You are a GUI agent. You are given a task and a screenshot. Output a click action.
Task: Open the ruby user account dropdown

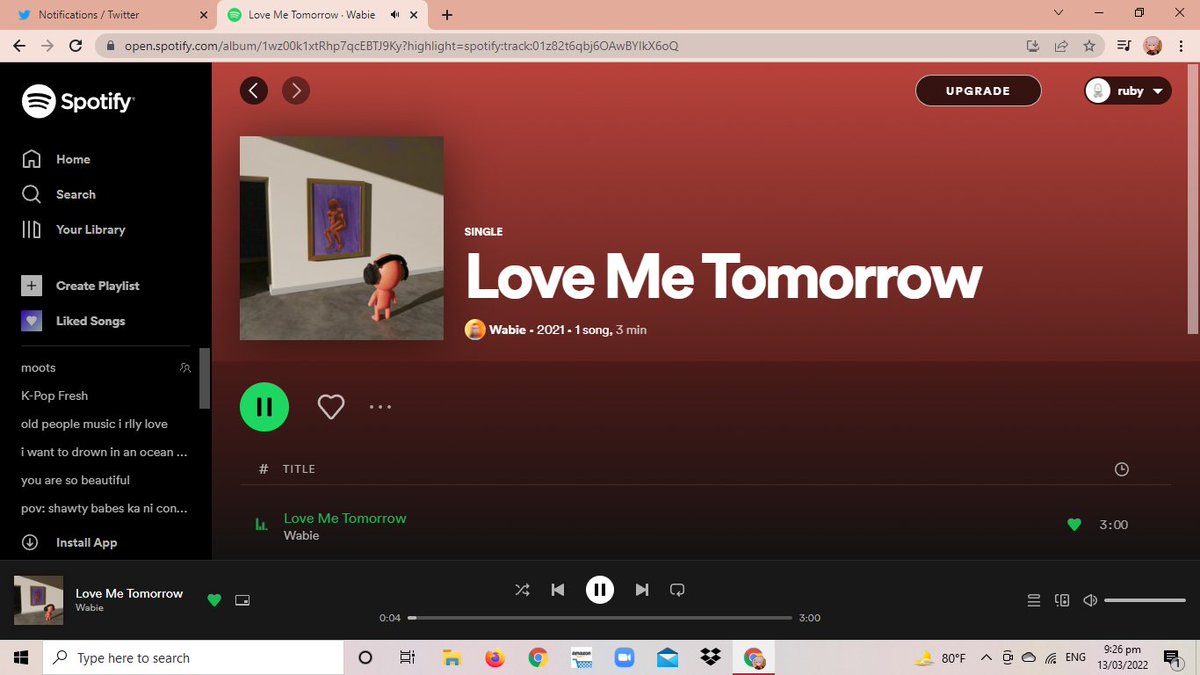pyautogui.click(x=1128, y=91)
